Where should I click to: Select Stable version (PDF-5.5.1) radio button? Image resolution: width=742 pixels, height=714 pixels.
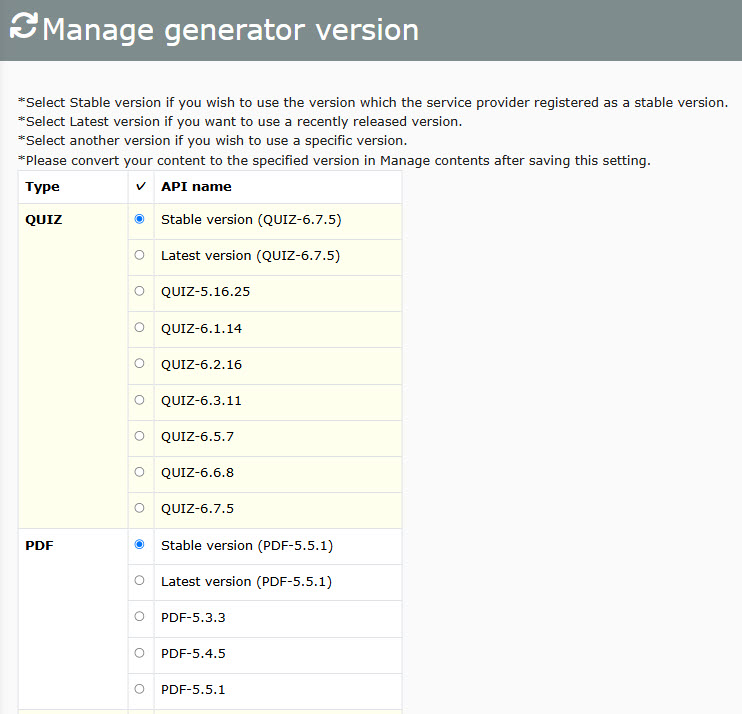139,545
